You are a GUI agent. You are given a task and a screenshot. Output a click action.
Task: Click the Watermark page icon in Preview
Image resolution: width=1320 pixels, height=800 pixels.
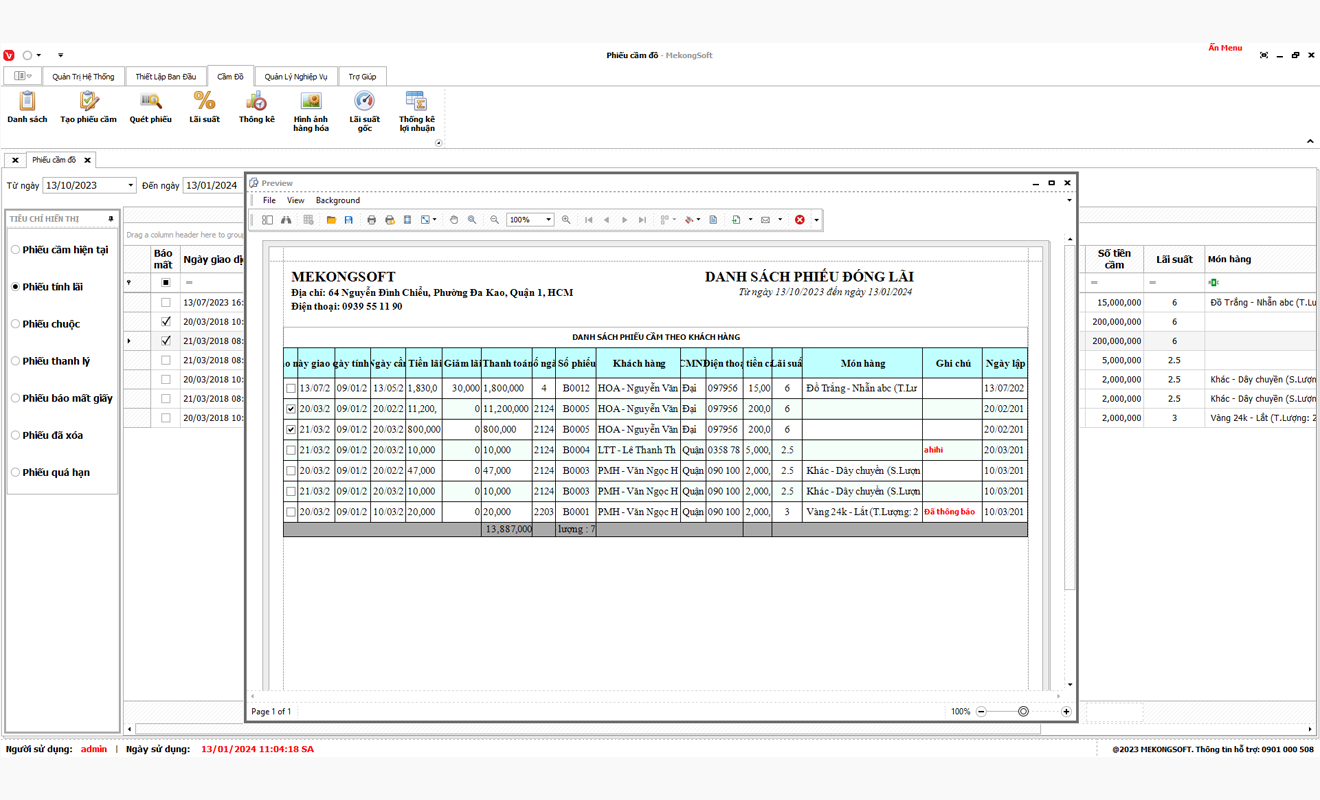(713, 220)
